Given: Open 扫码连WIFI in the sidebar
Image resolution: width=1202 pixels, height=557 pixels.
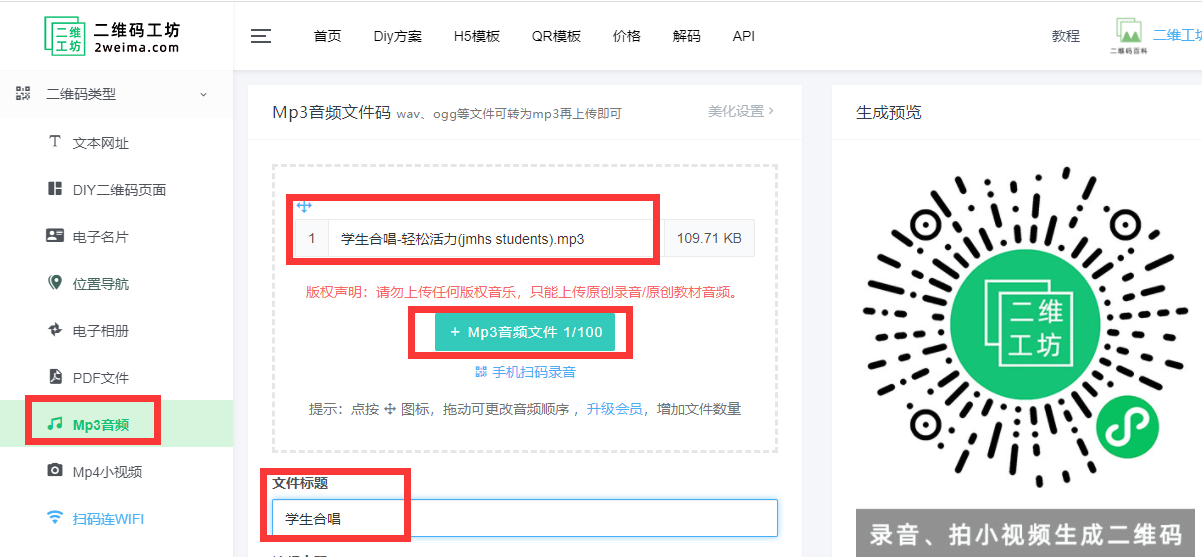Looking at the screenshot, I should point(108,518).
